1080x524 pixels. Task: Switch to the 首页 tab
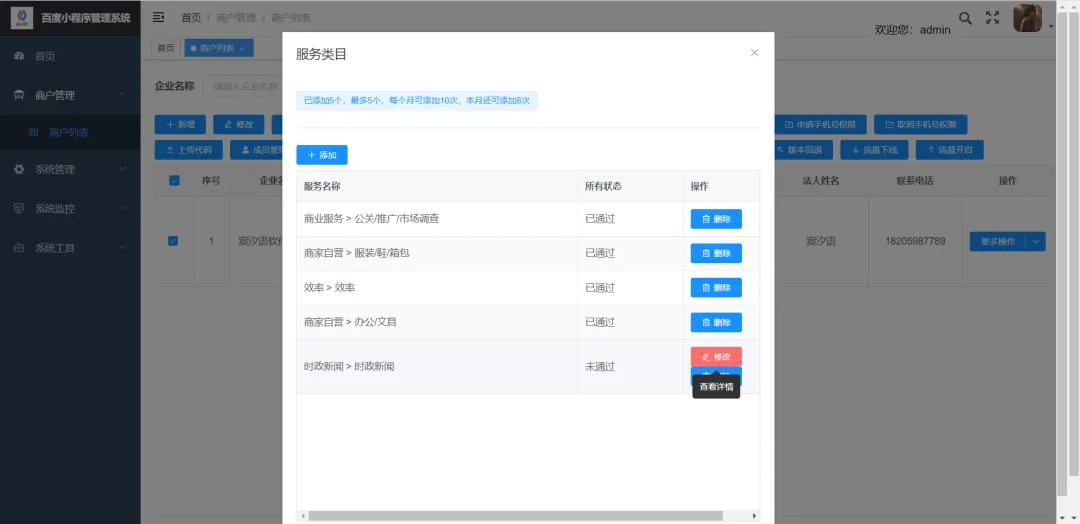(165, 48)
